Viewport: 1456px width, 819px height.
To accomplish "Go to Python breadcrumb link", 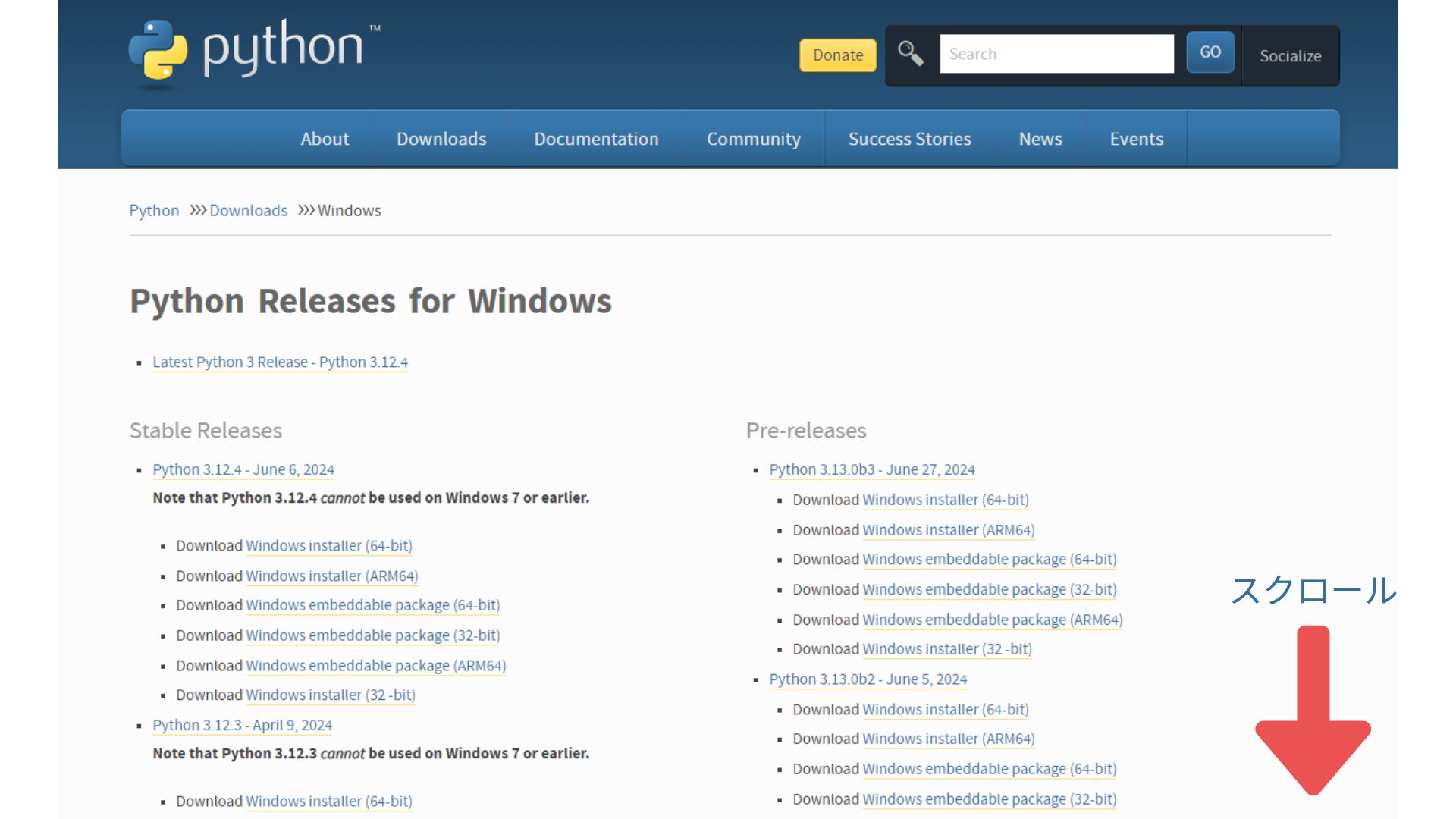I will coord(154,211).
